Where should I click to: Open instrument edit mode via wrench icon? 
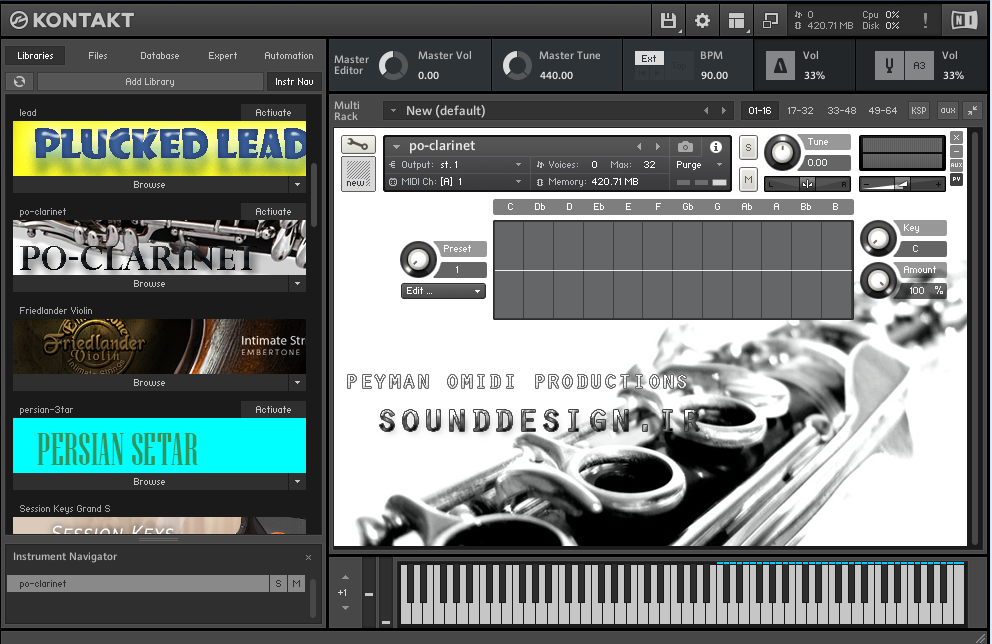[358, 144]
